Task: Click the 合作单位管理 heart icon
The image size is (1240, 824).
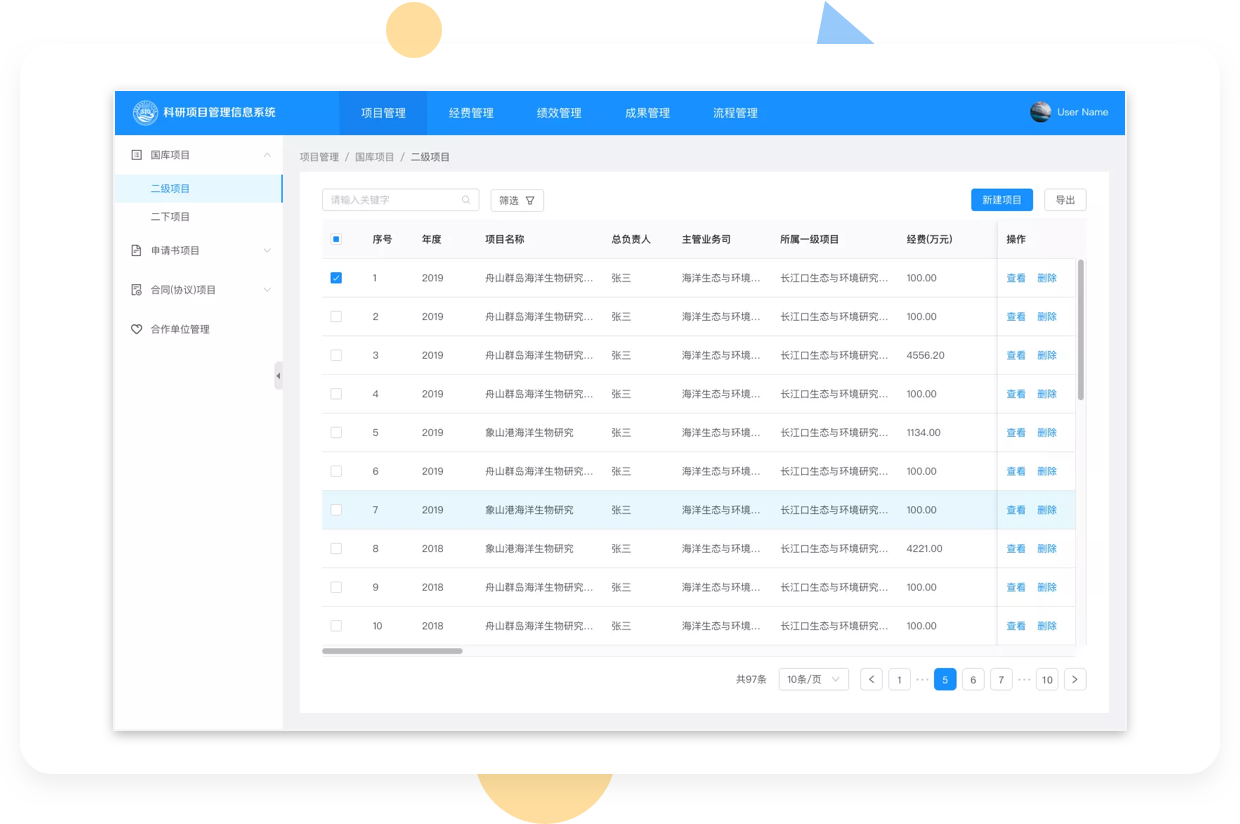Action: (137, 329)
